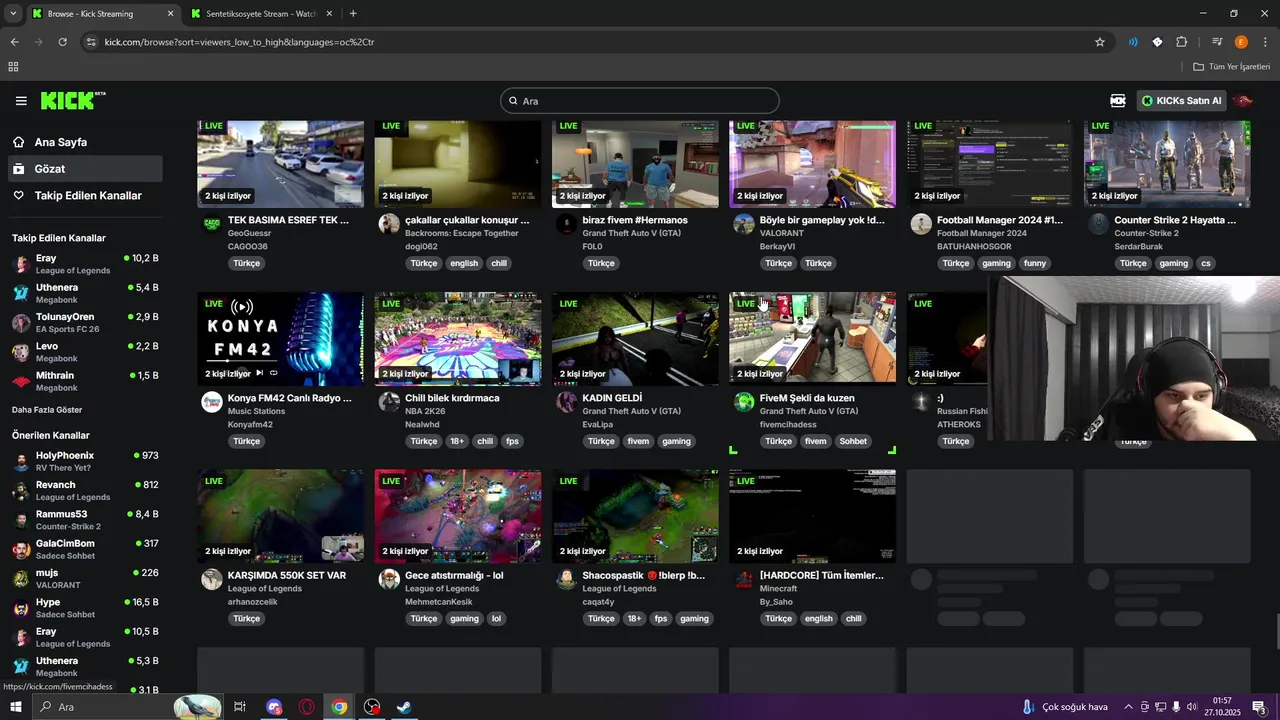Click FOL0 streamer avatar

click(566, 224)
